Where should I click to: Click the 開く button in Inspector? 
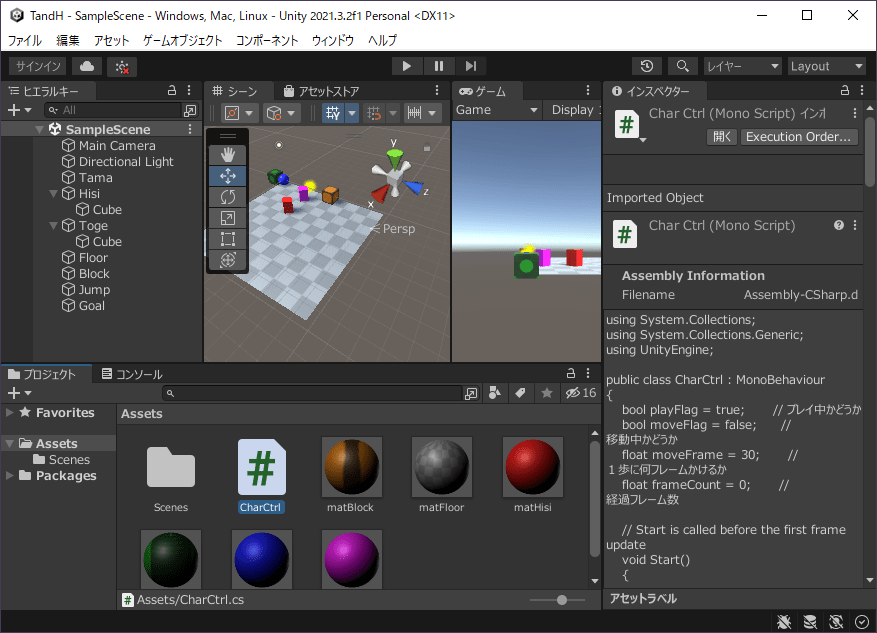pos(722,137)
